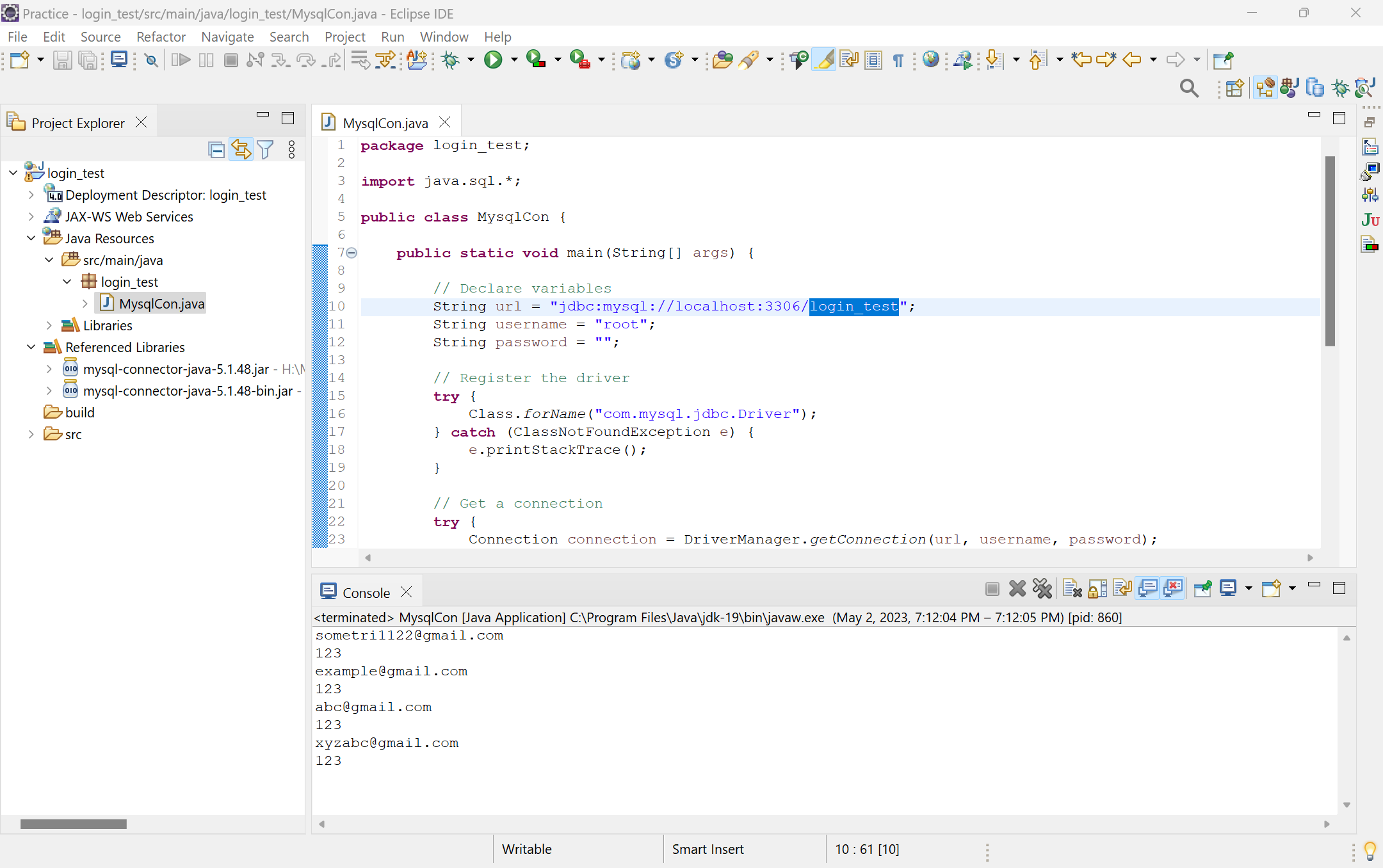
Task: Open the New file wizard icon
Action: tap(20, 60)
